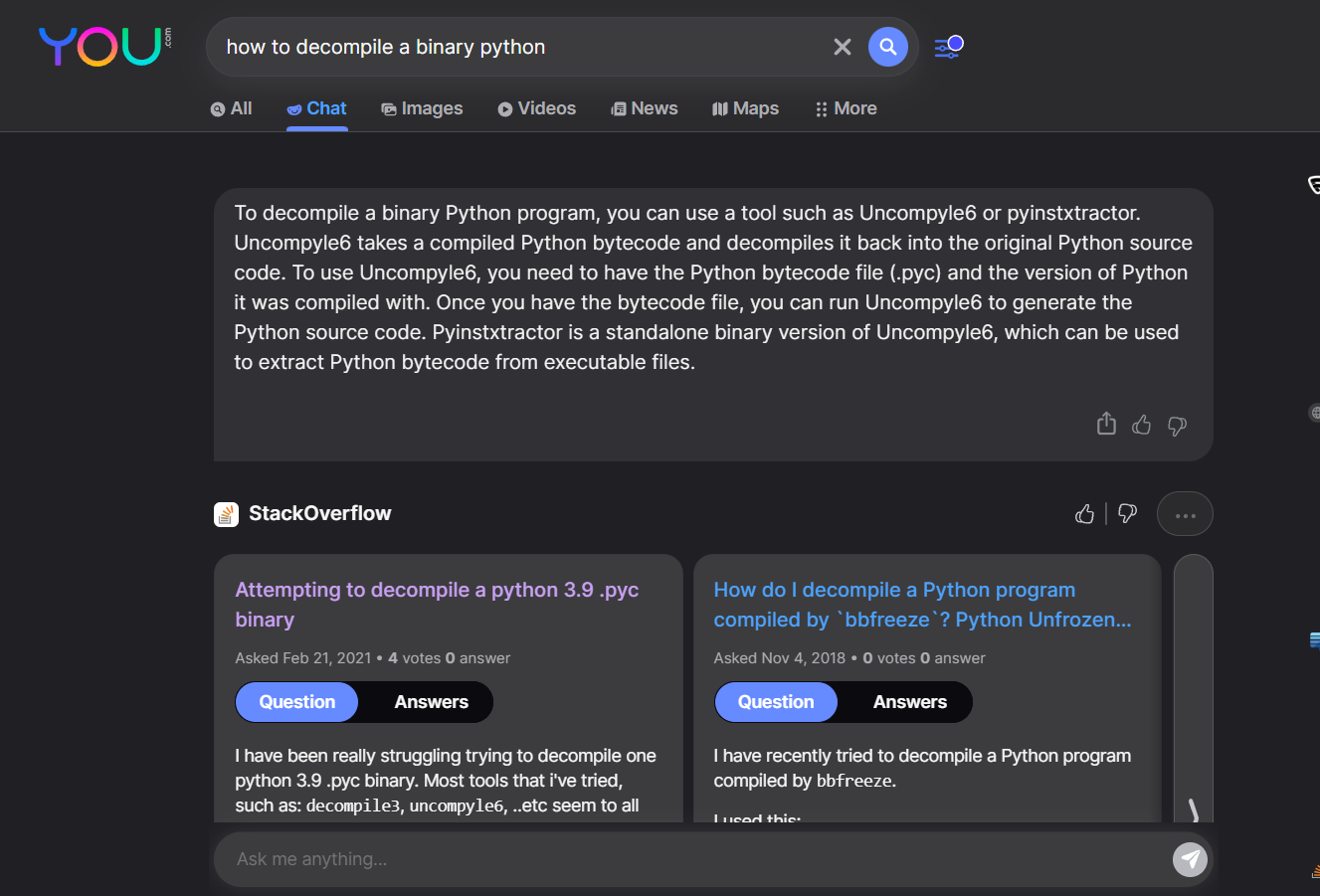Open the Images tab
This screenshot has width=1320, height=896.
coord(422,108)
